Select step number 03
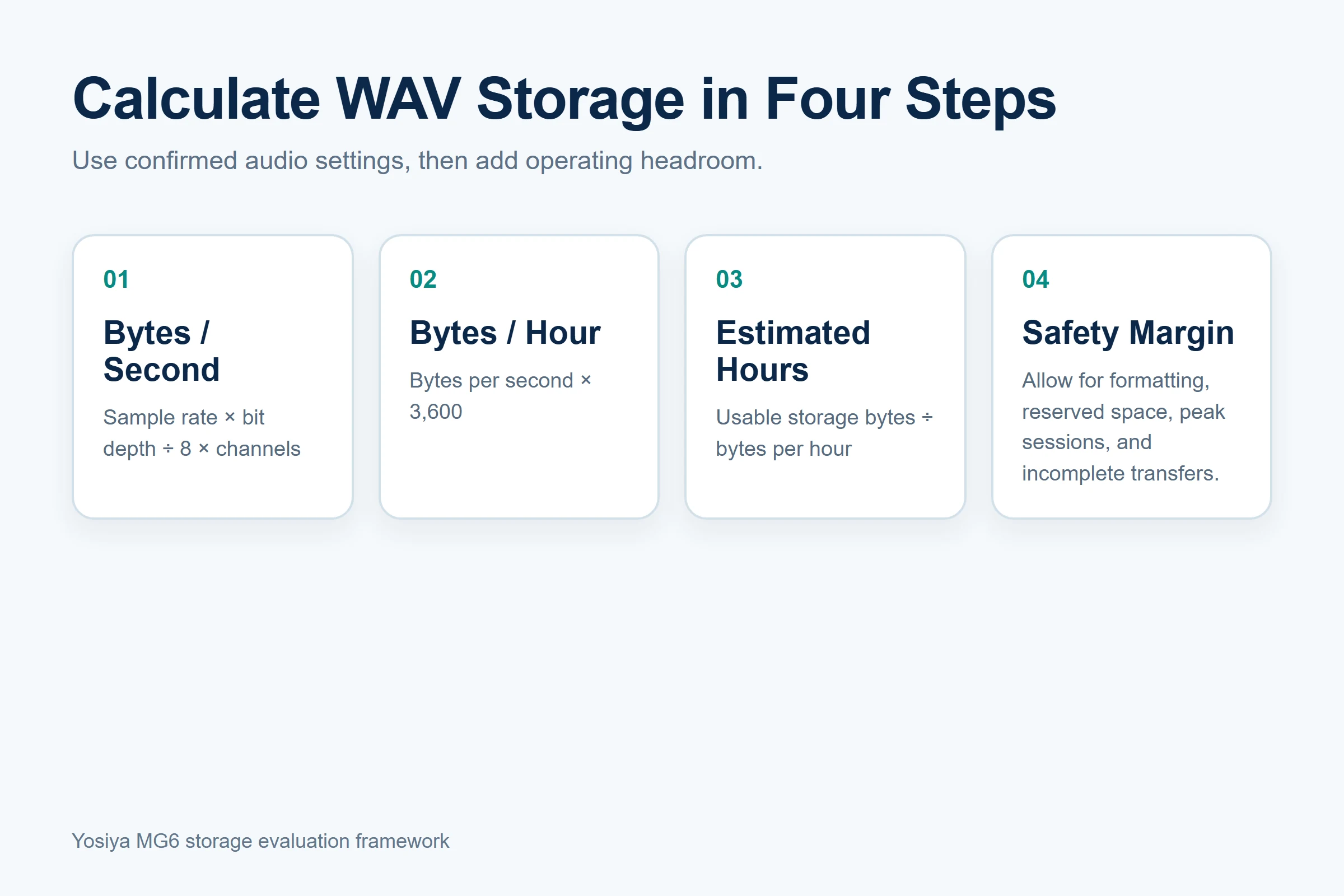This screenshot has width=1344, height=896. [x=729, y=279]
